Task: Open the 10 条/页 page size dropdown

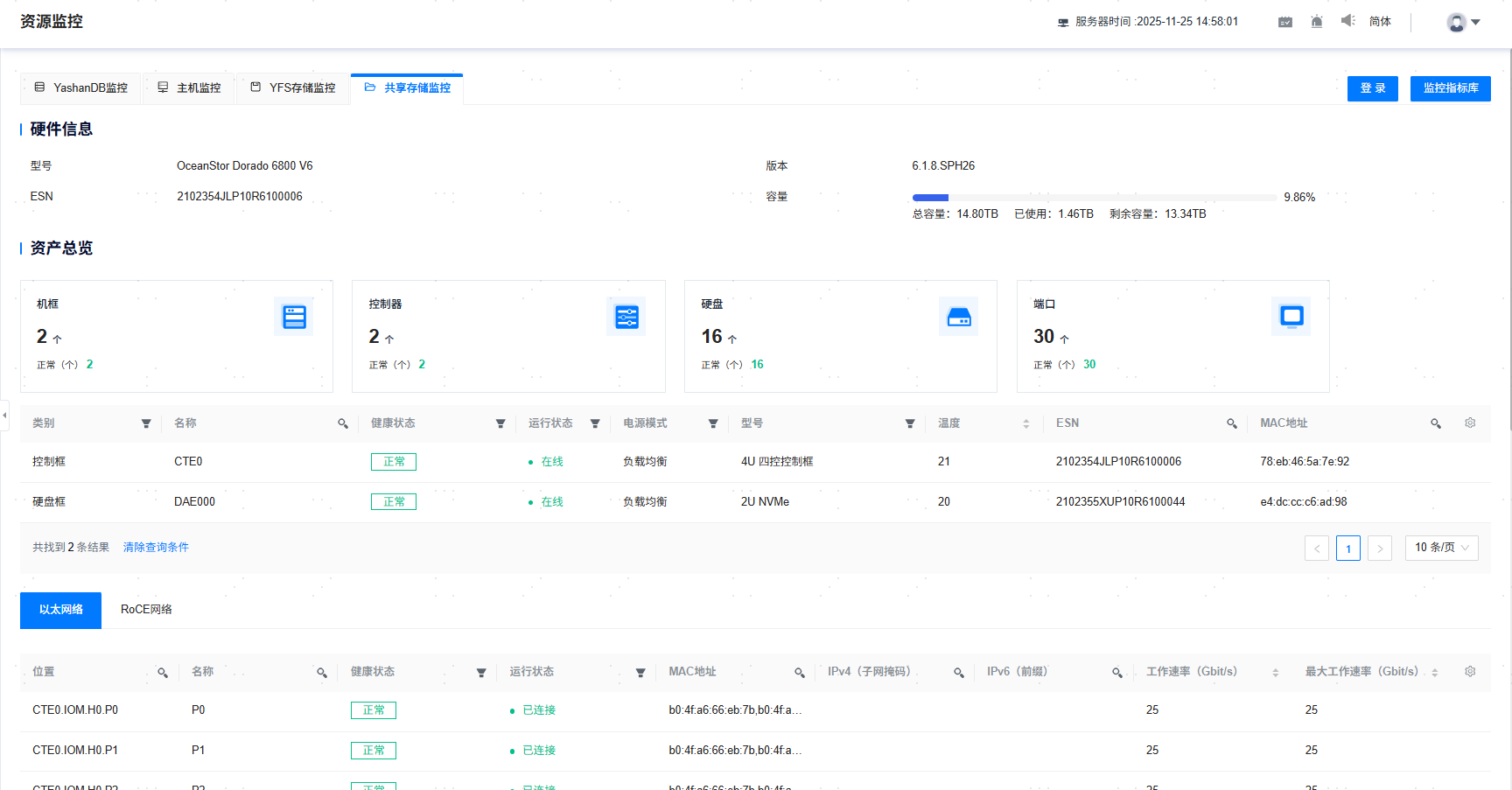Action: [x=1441, y=548]
